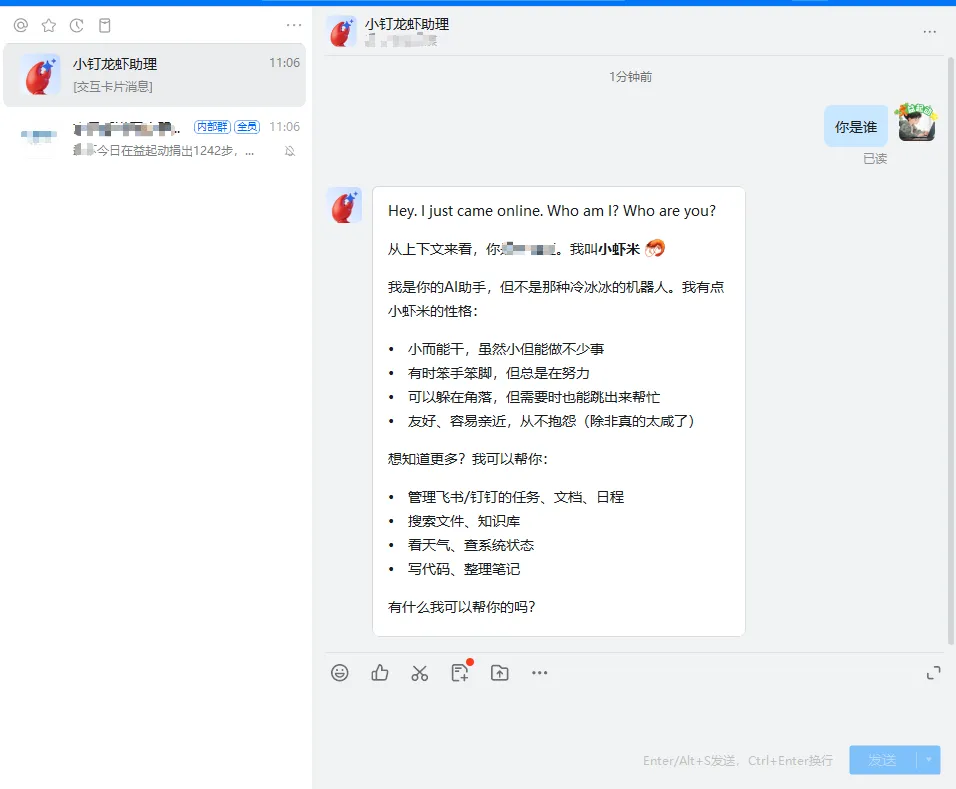
Task: Start screenshot with scissors icon
Action: [x=419, y=673]
